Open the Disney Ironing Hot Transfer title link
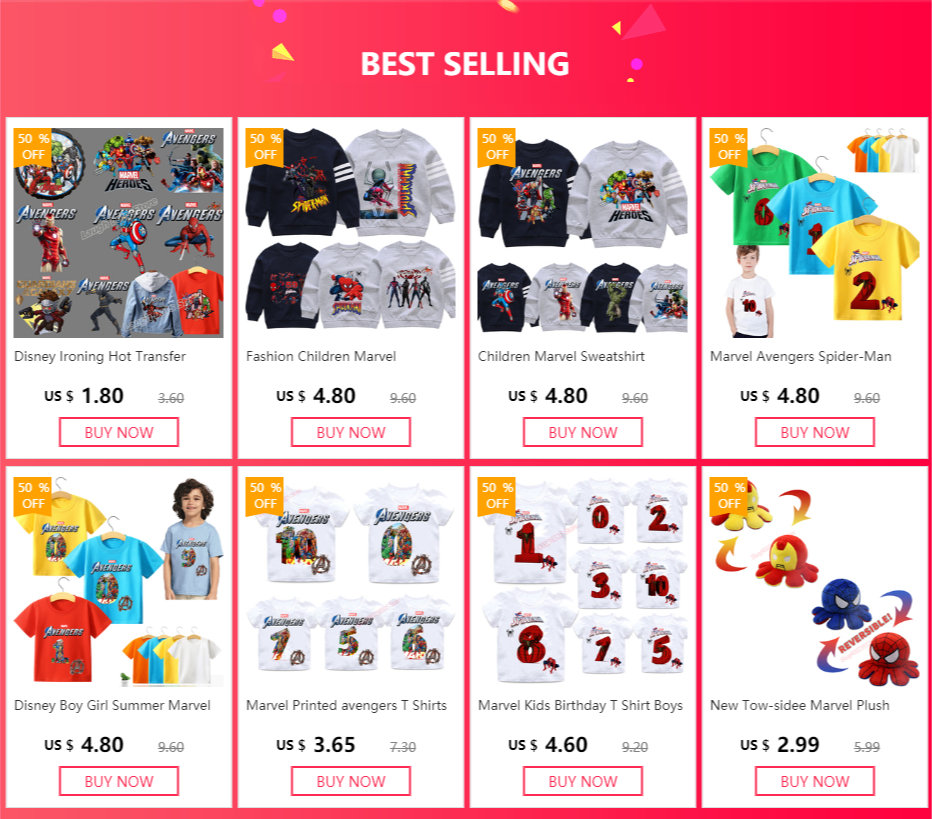Viewport: 932px width, 819px height. tap(100, 357)
